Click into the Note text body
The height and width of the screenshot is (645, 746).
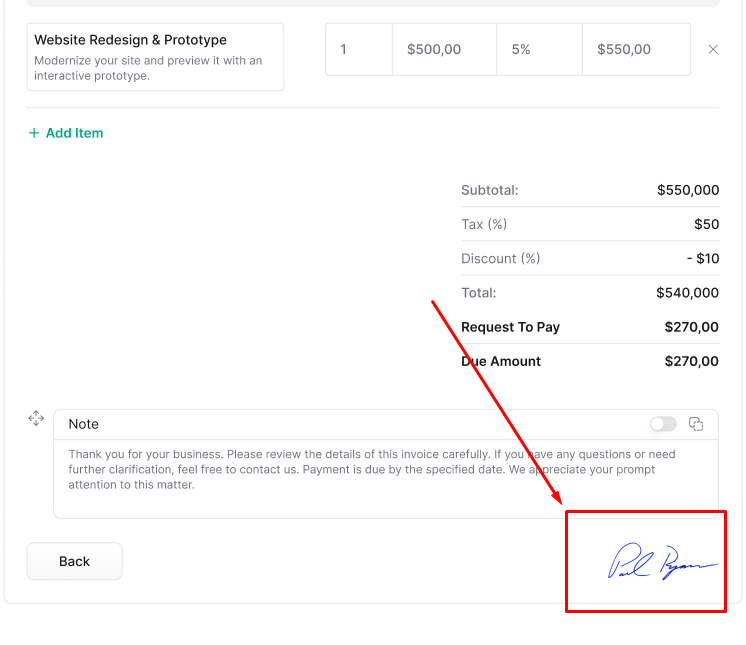tap(372, 469)
